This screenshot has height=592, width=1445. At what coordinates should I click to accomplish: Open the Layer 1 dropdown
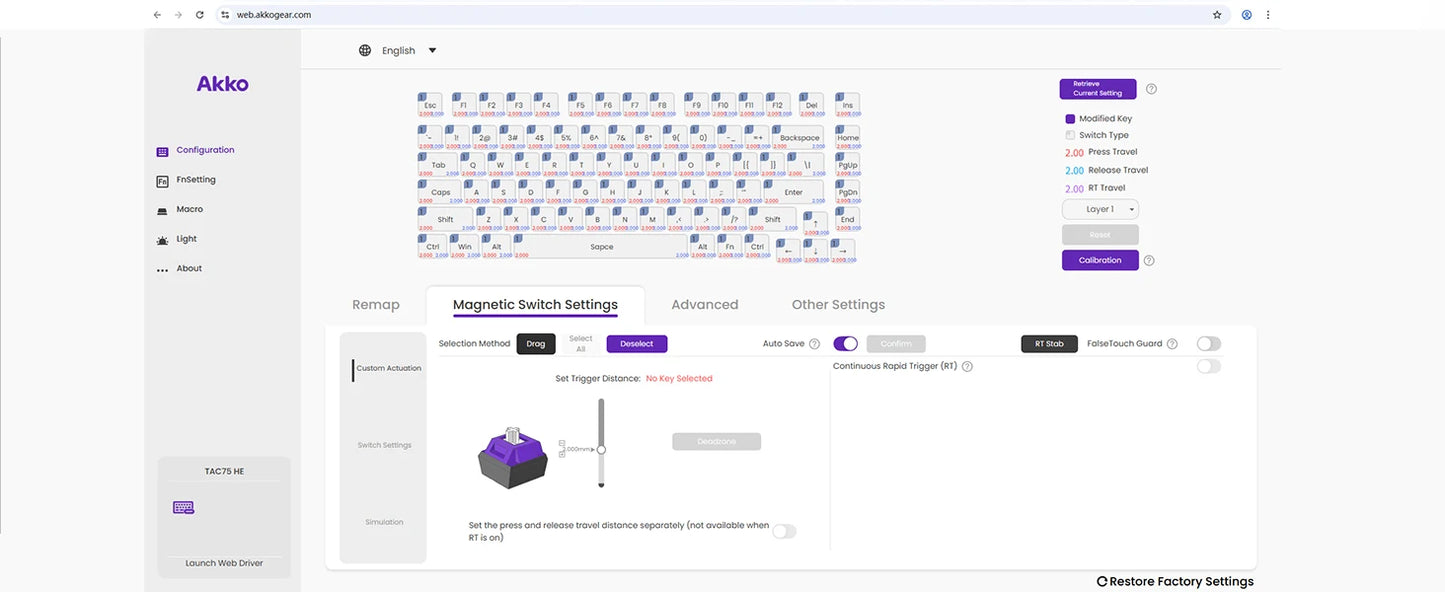[x=1099, y=208]
